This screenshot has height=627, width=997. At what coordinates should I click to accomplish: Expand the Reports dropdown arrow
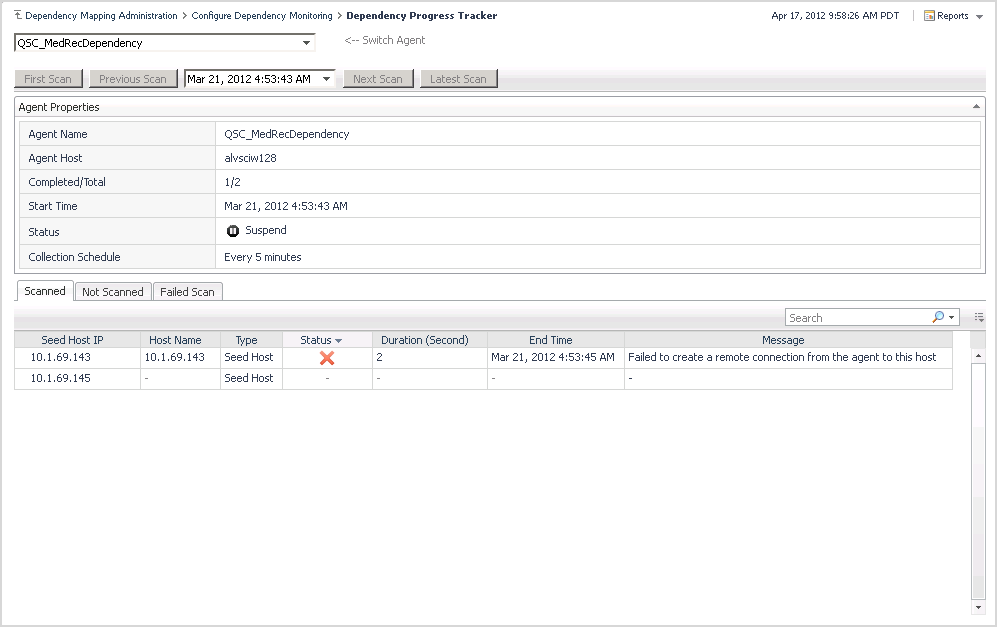[979, 17]
